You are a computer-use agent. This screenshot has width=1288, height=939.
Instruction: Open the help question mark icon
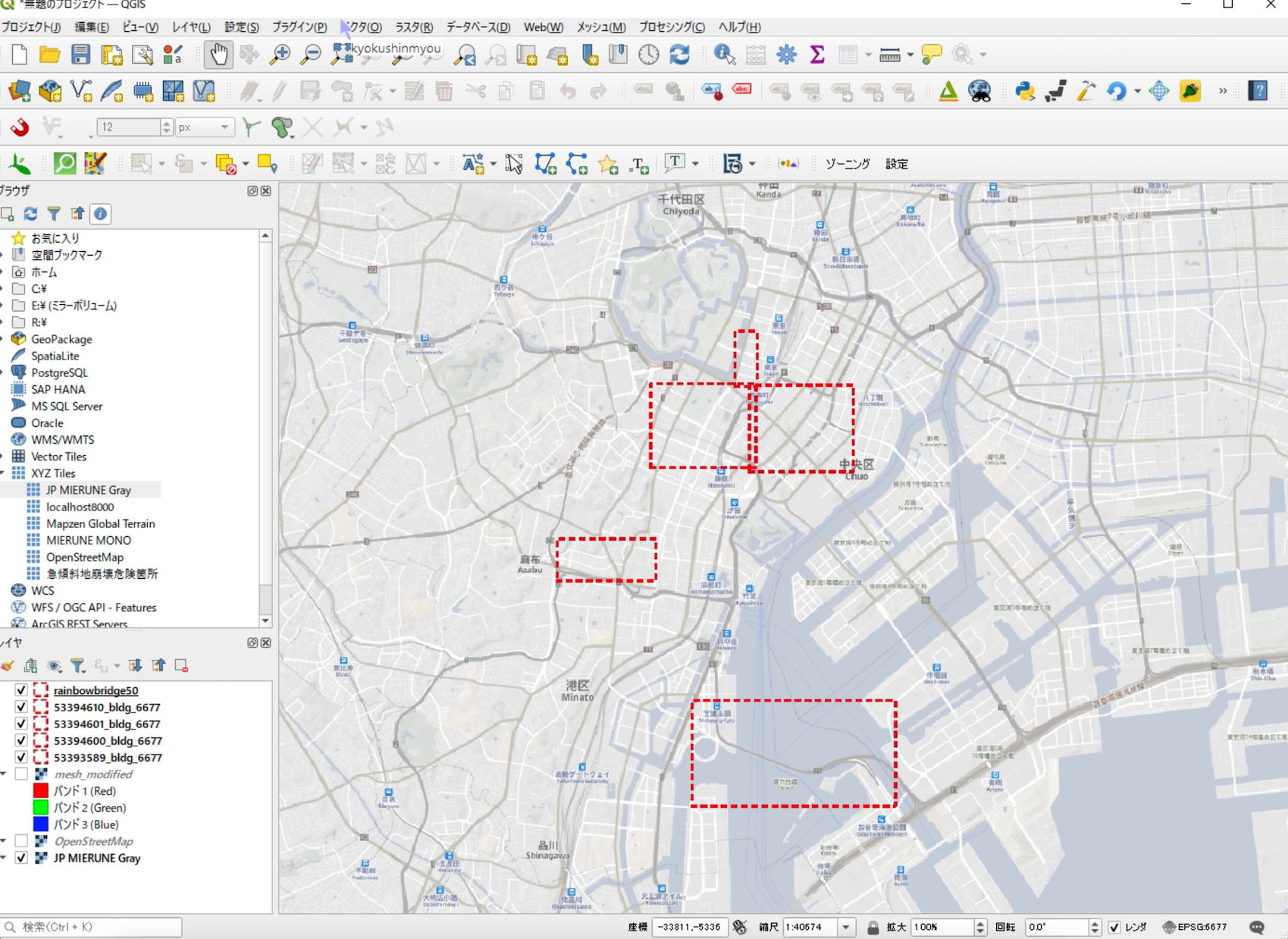tap(1258, 91)
